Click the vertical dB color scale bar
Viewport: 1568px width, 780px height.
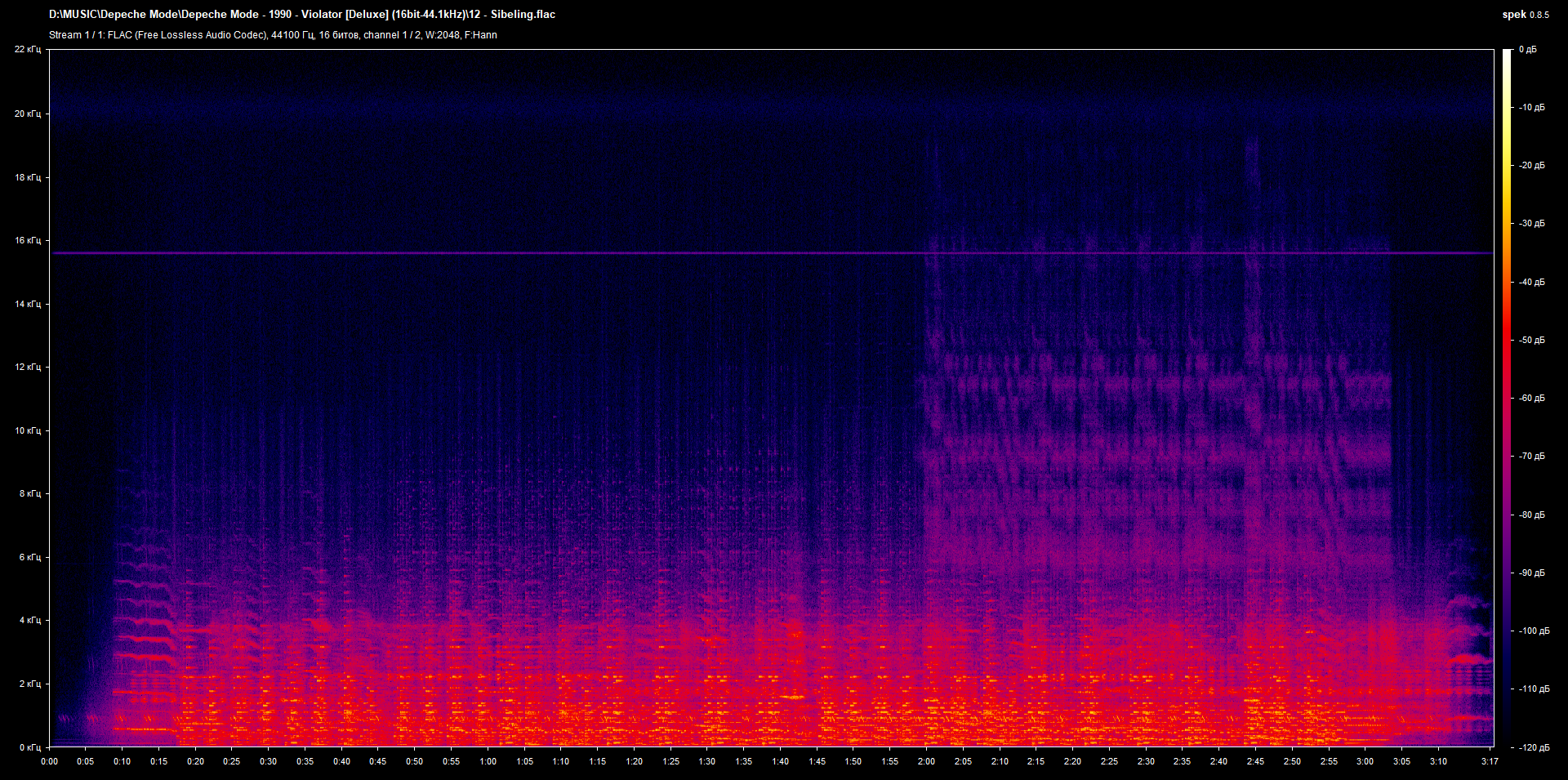click(x=1507, y=399)
